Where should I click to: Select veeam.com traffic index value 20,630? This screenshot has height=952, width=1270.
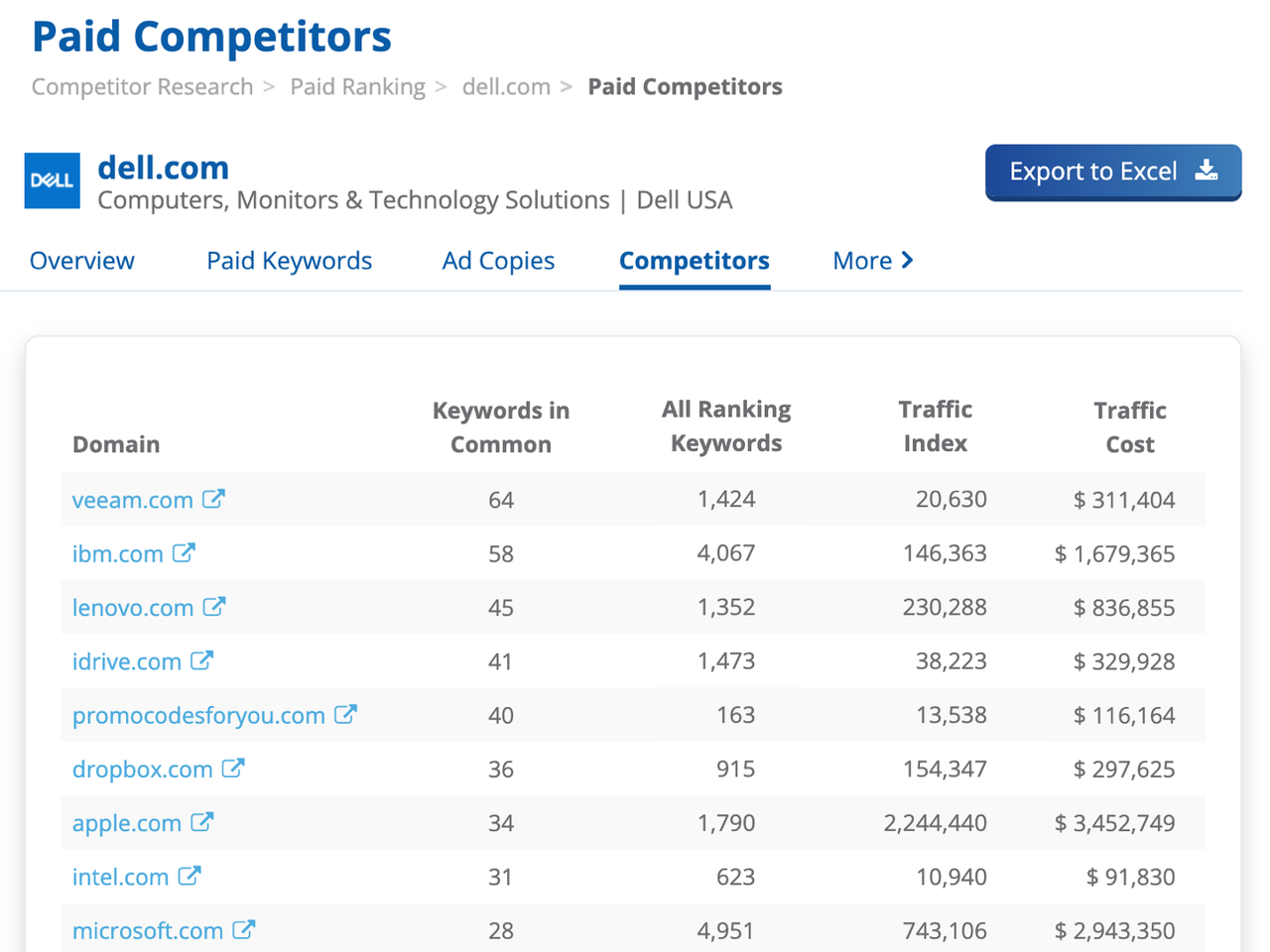[952, 500]
